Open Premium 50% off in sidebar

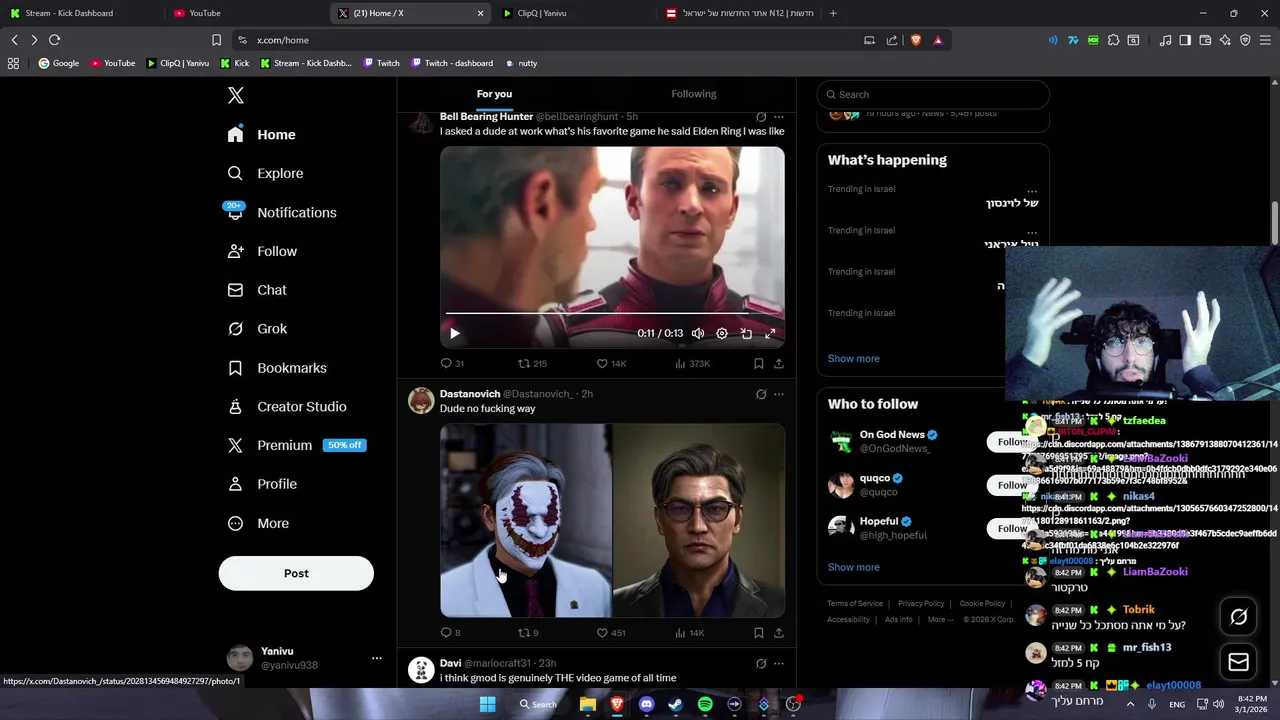click(296, 445)
